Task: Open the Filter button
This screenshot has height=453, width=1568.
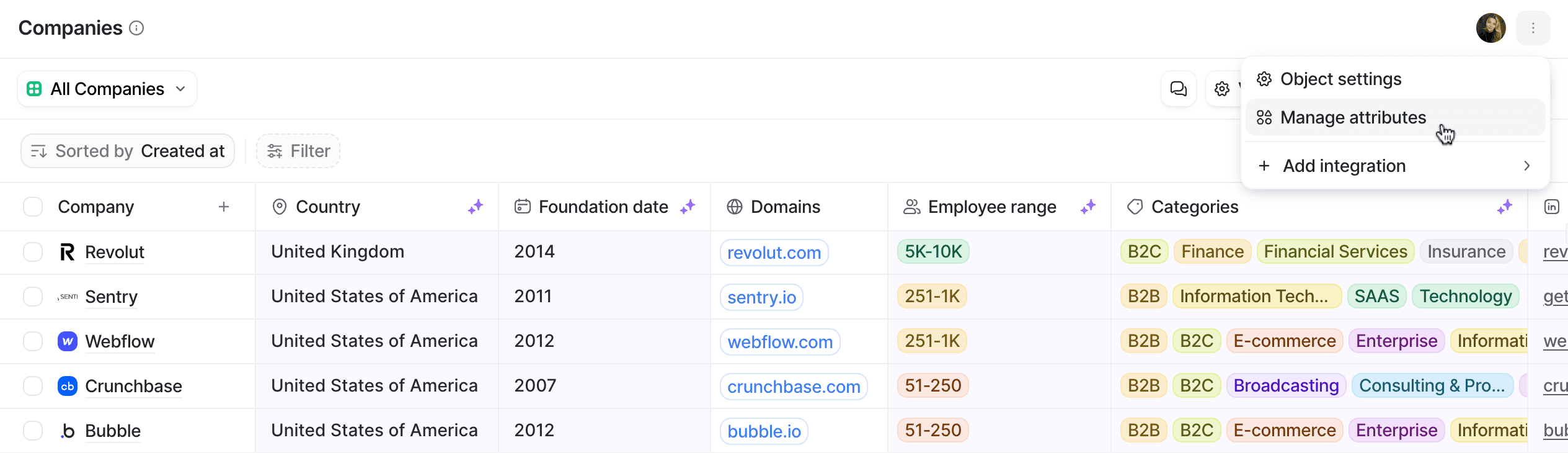Action: click(298, 151)
